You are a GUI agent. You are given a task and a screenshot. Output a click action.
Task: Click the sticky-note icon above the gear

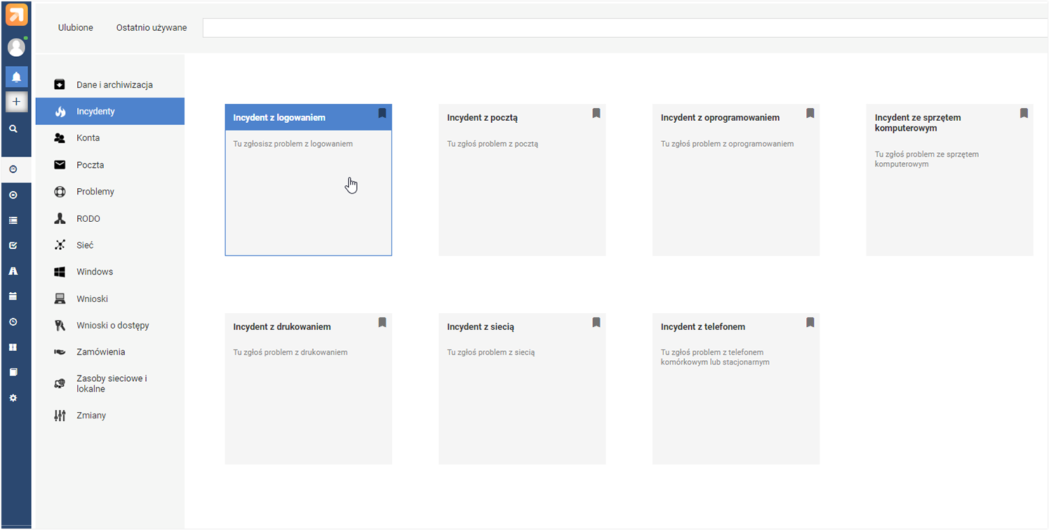click(x=13, y=372)
